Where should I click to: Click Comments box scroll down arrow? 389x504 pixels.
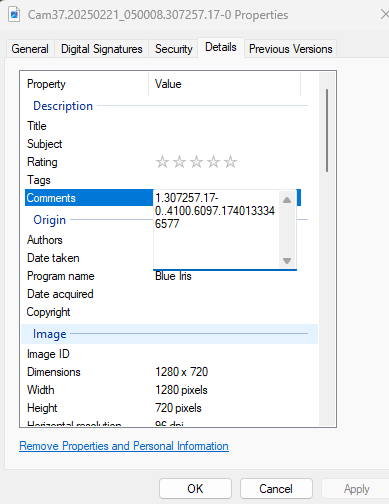pos(287,260)
